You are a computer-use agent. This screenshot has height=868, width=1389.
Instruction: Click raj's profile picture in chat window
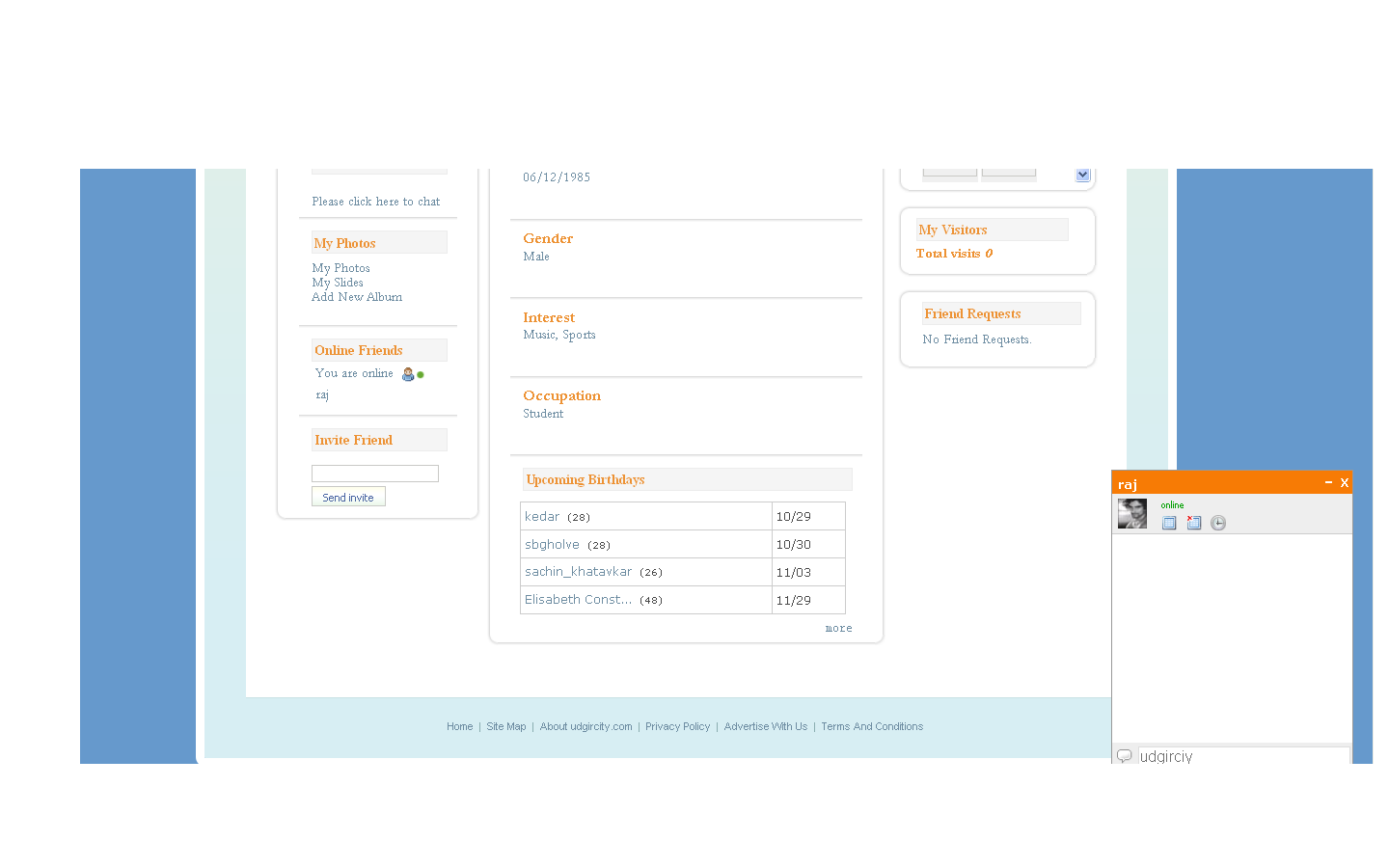tap(1132, 513)
